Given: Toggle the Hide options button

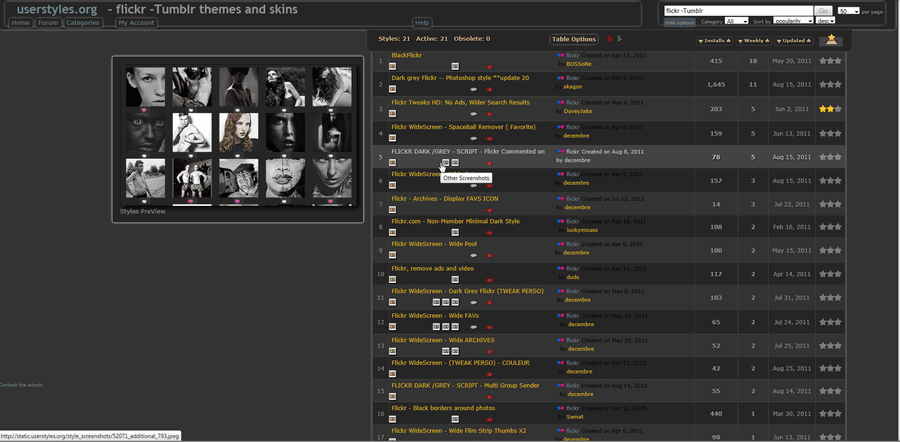Looking at the screenshot, I should [x=680, y=22].
